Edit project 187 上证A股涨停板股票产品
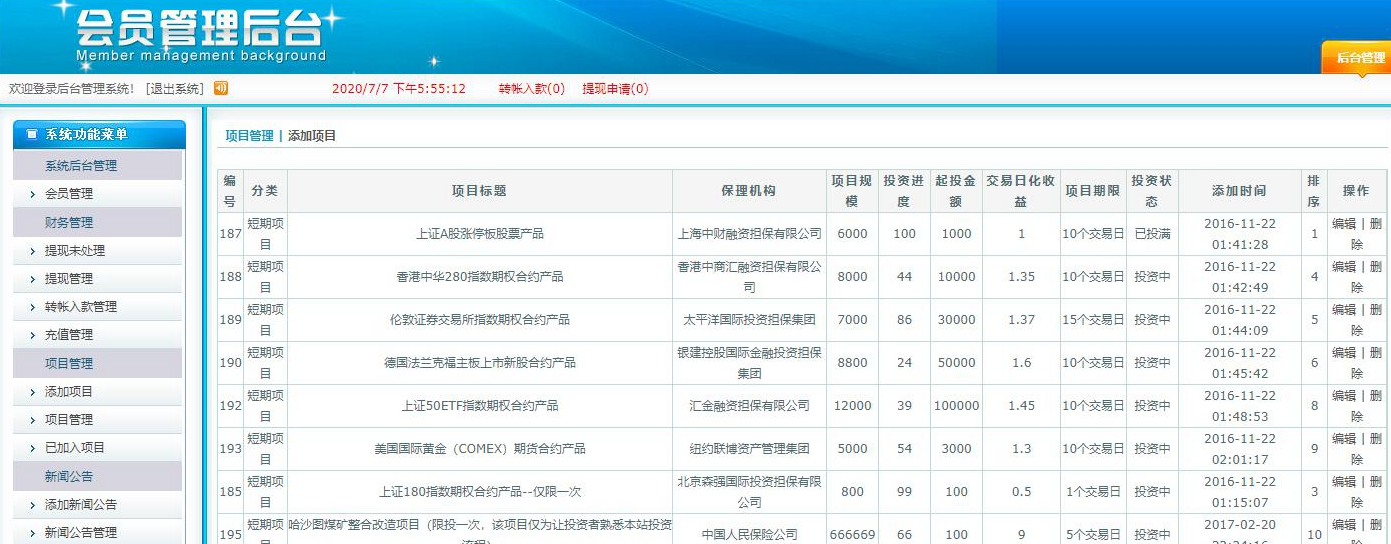The width and height of the screenshot is (1391, 544). (x=1343, y=225)
